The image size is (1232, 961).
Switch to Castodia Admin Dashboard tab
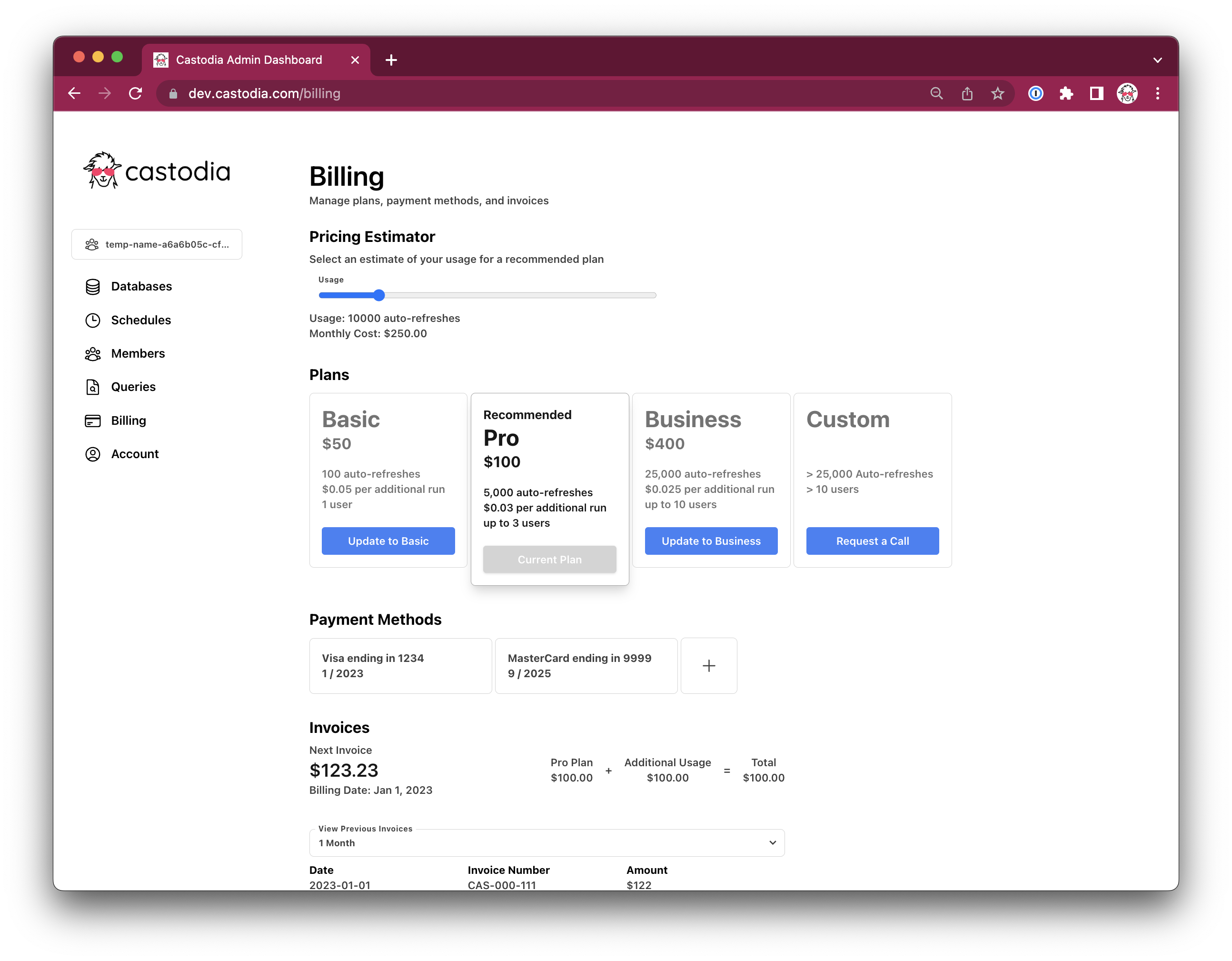click(249, 60)
